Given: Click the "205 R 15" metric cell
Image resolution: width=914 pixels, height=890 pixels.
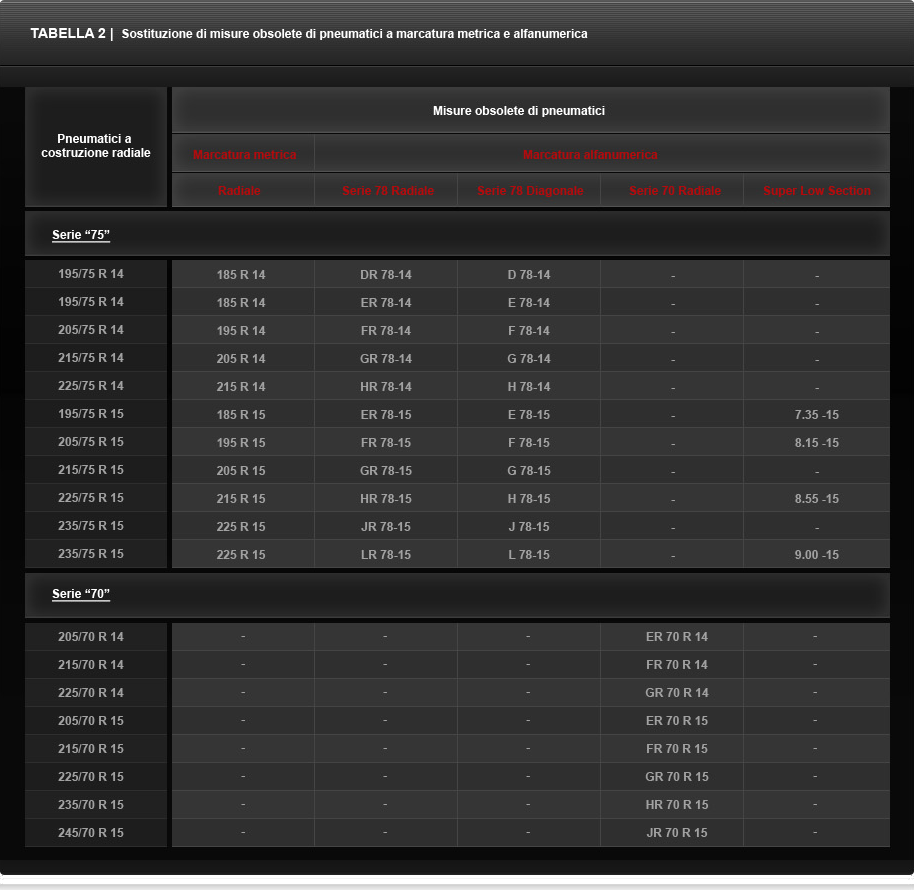Looking at the screenshot, I should (x=241, y=470).
